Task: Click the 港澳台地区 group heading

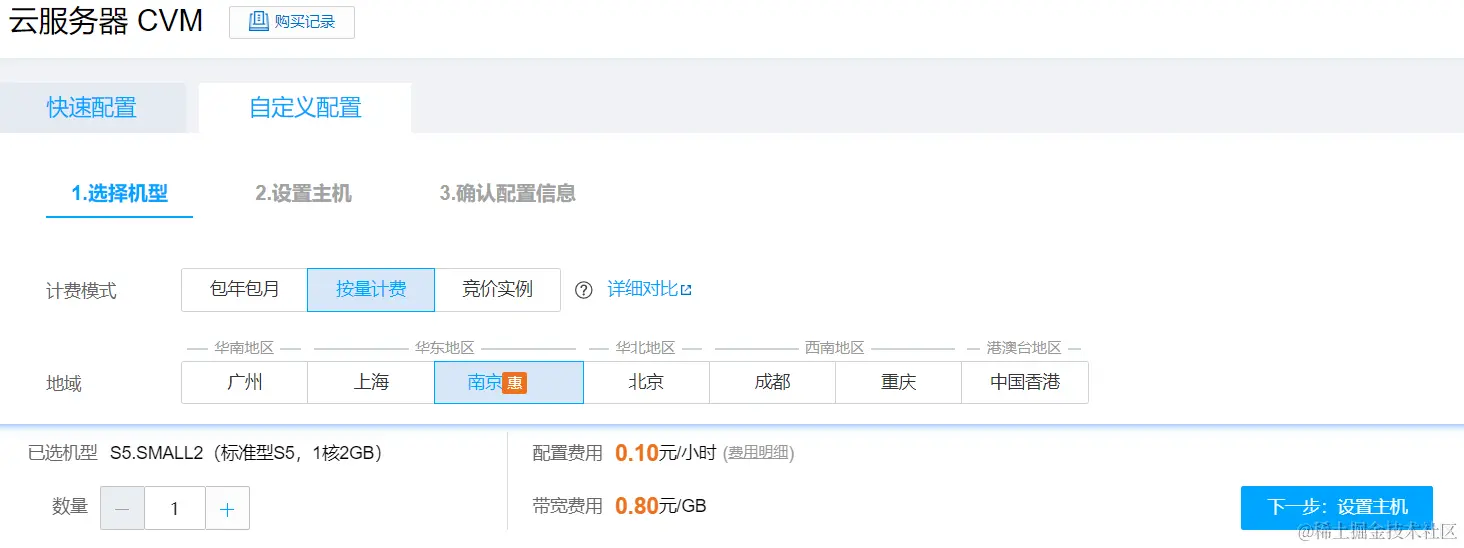Action: 1024,348
